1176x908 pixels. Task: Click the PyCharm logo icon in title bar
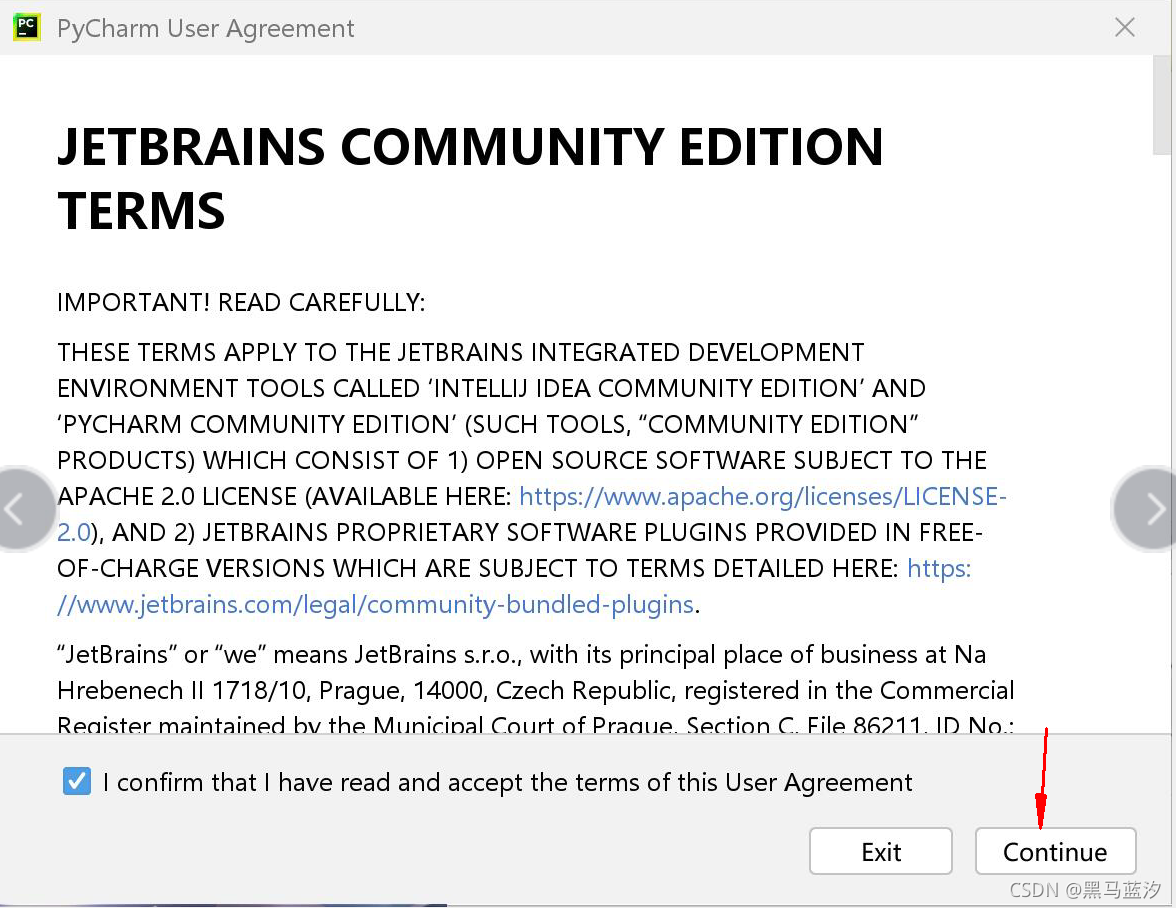click(x=27, y=28)
